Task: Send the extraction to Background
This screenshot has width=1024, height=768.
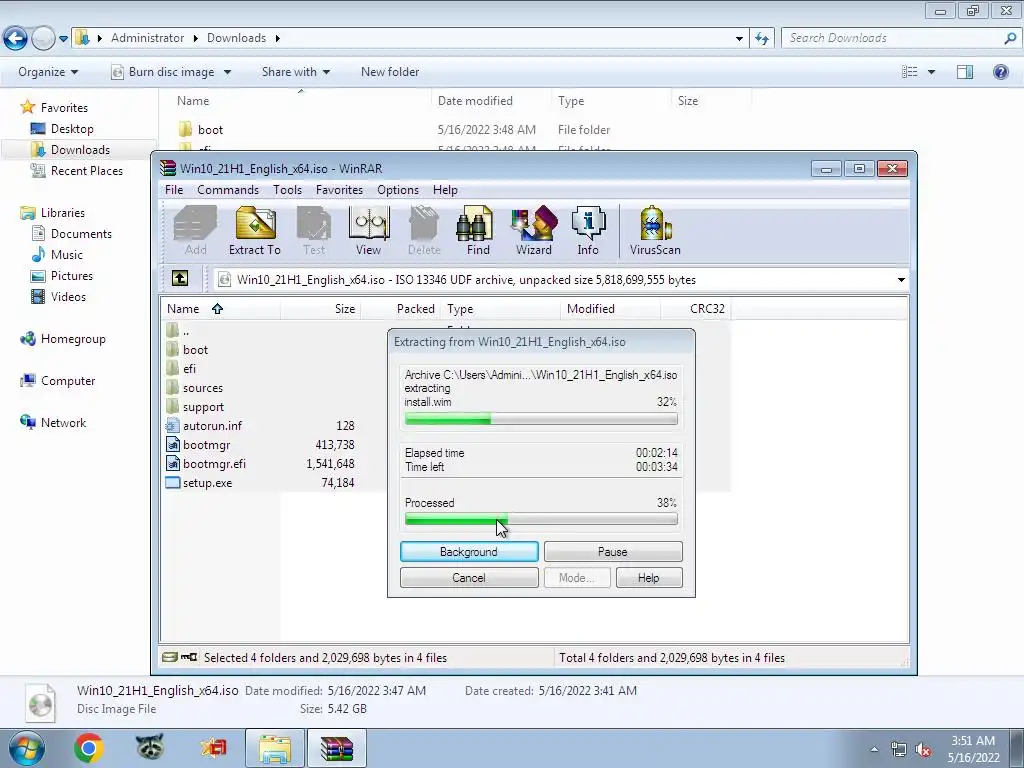Action: click(x=469, y=552)
